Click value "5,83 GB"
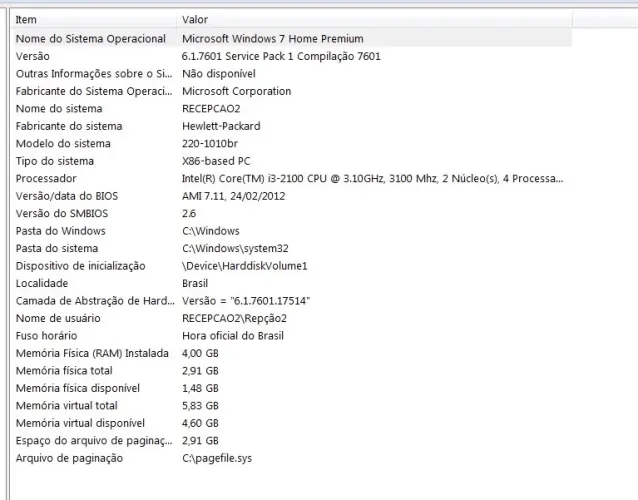Screen dimensions: 638x500 point(200,406)
